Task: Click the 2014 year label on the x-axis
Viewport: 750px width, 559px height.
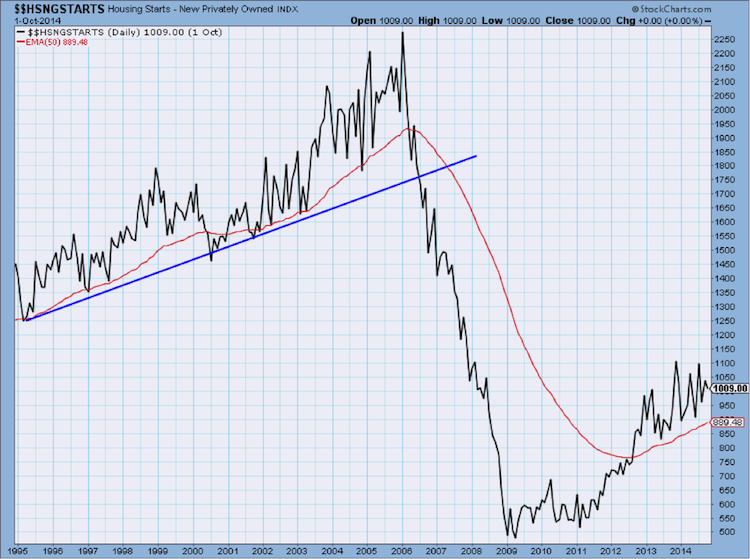Action: 680,551
